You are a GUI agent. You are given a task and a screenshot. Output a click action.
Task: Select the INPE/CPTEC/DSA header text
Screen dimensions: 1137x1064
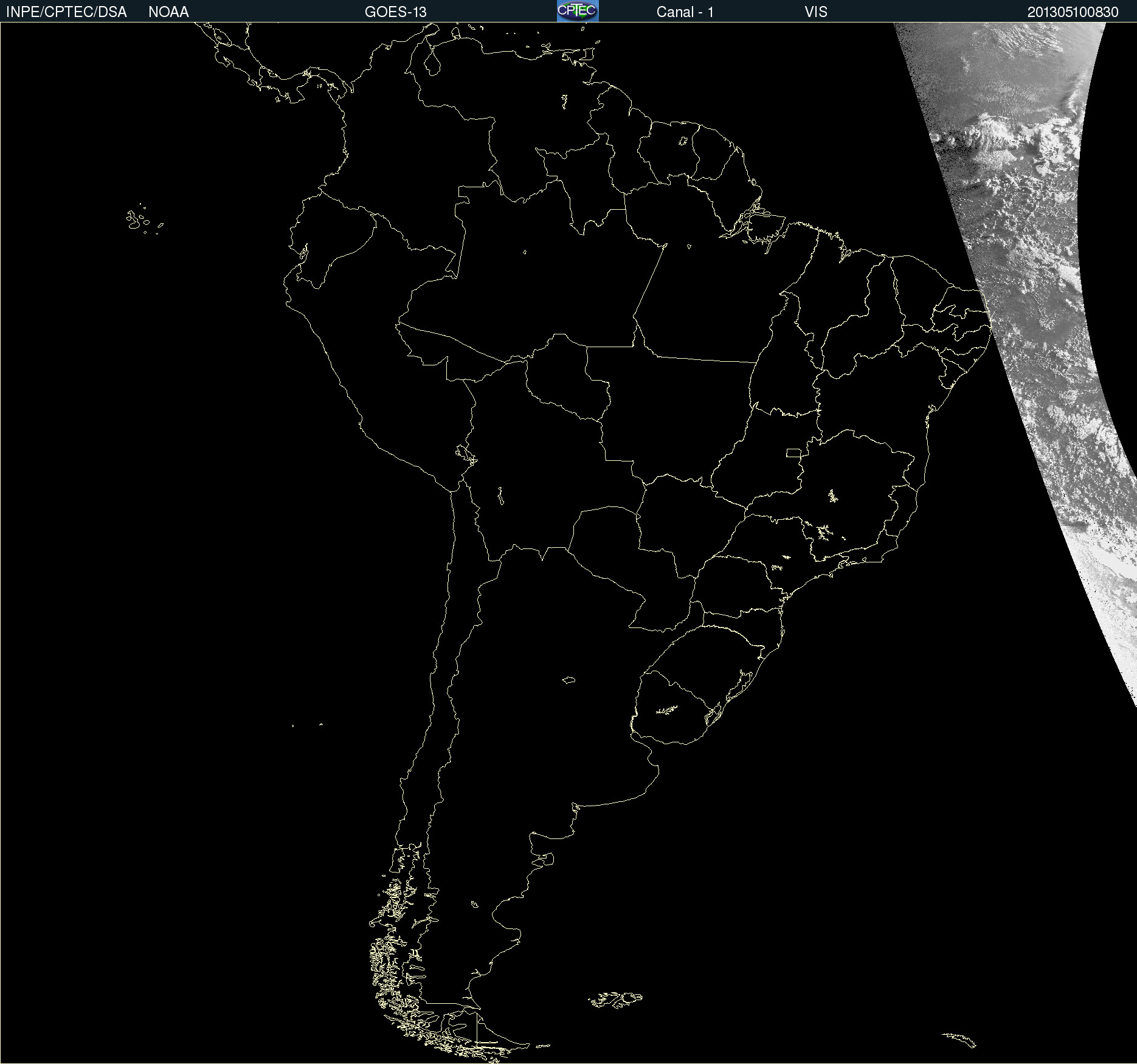pyautogui.click(x=66, y=12)
